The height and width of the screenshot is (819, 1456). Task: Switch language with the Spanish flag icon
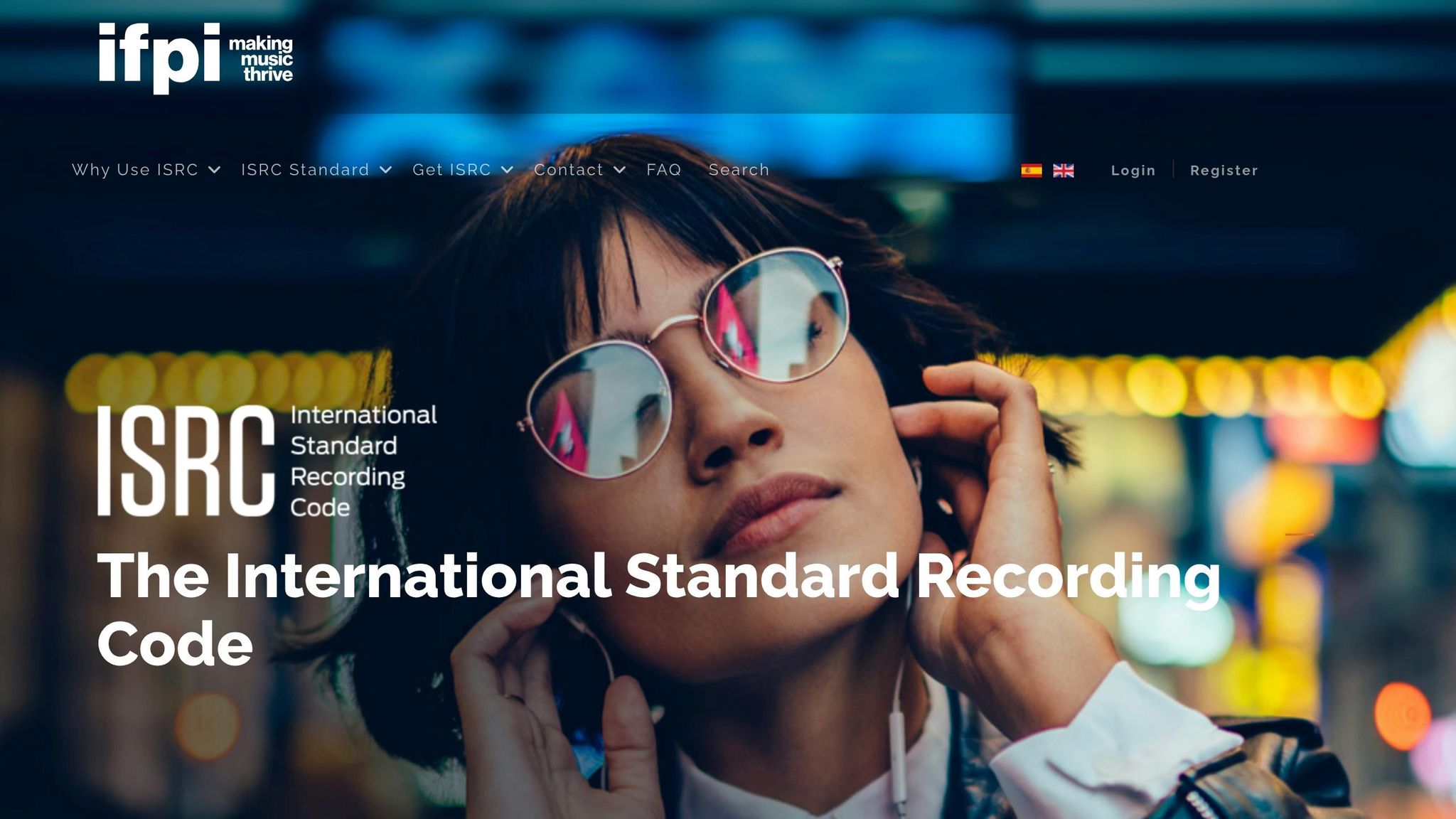(x=1032, y=171)
